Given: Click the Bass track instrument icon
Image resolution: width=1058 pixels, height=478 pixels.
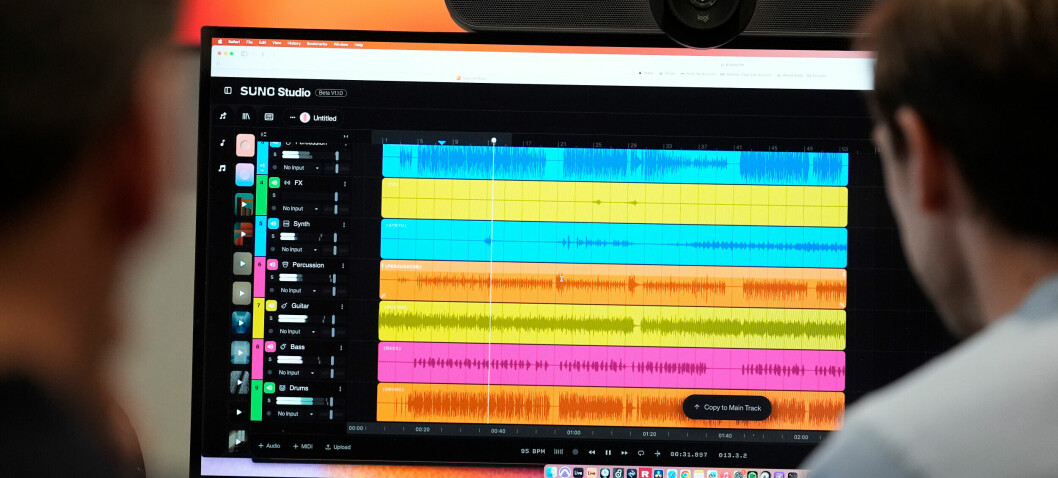Looking at the screenshot, I should (x=284, y=347).
